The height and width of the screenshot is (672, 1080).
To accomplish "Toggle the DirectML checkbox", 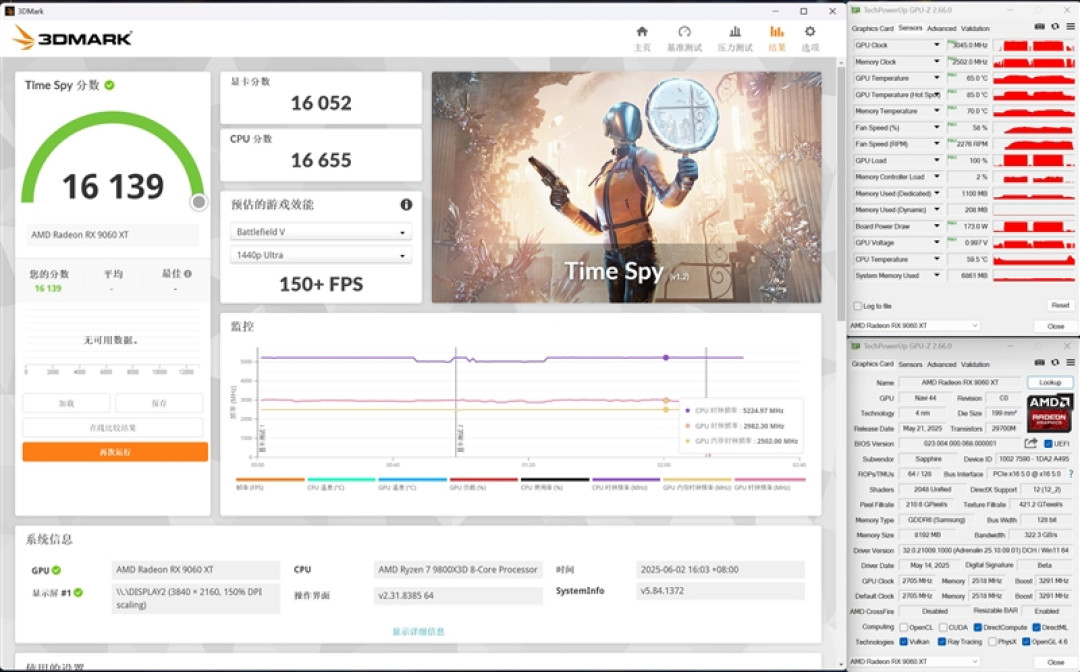I will coord(1037,627).
